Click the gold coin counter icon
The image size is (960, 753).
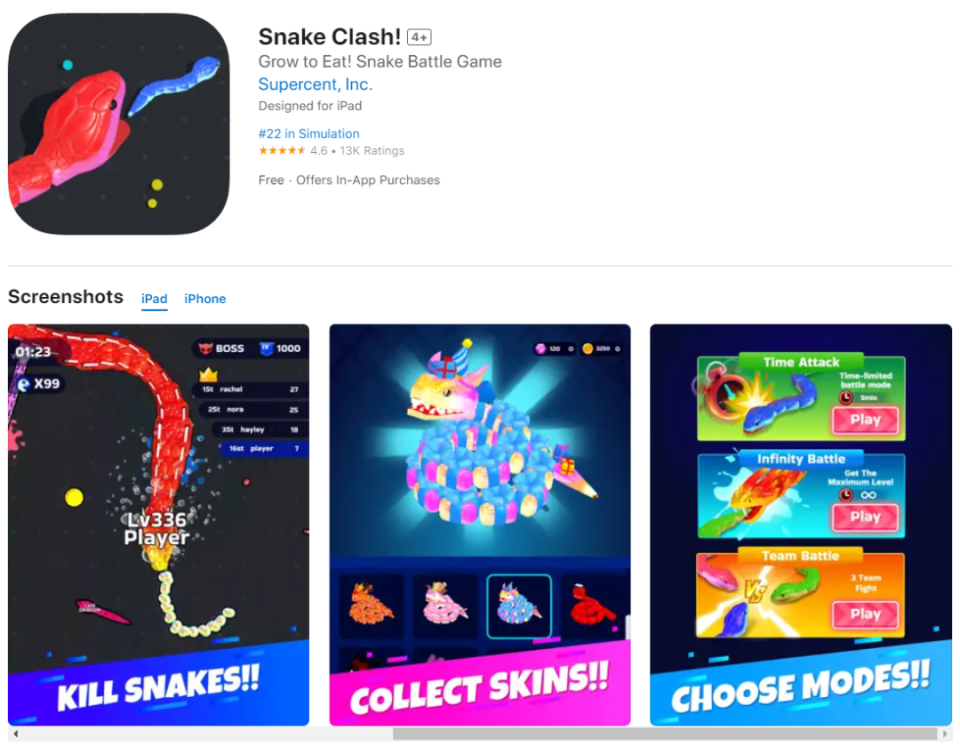coord(588,348)
